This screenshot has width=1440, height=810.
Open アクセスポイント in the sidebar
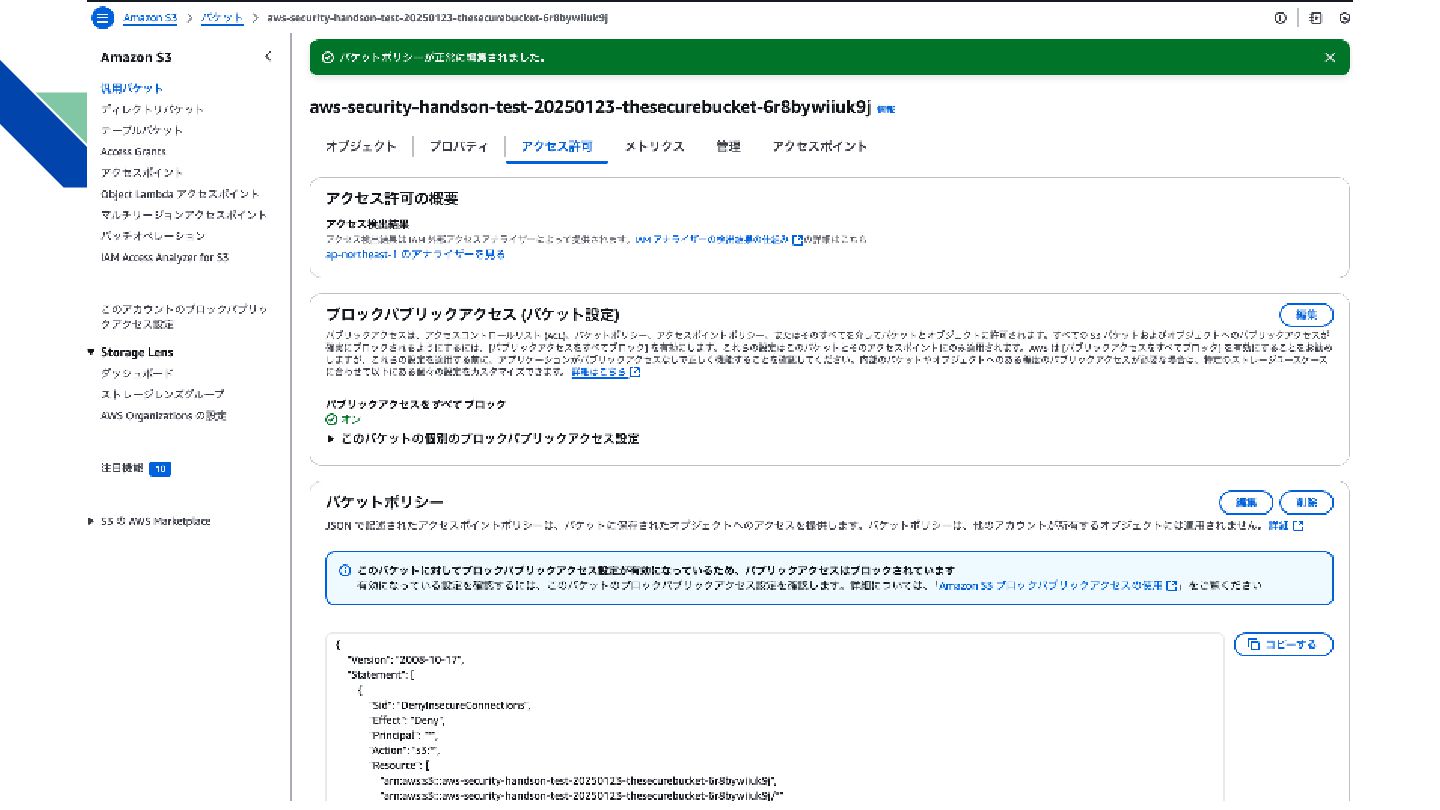(142, 172)
